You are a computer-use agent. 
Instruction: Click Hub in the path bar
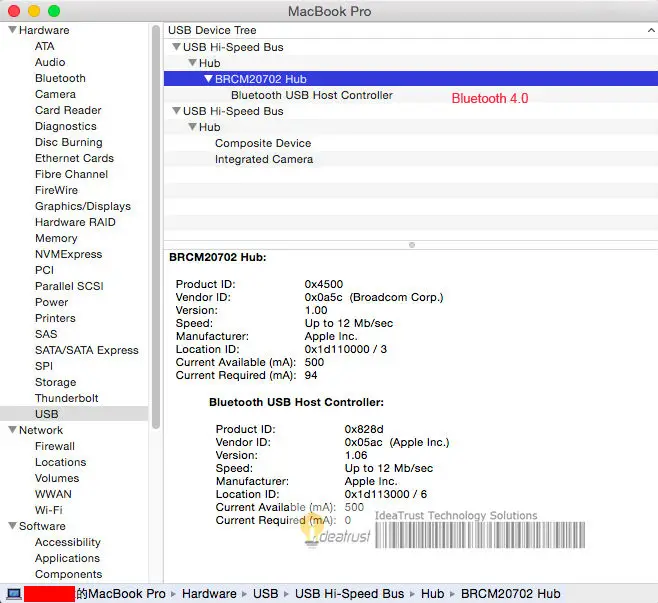(x=432, y=594)
